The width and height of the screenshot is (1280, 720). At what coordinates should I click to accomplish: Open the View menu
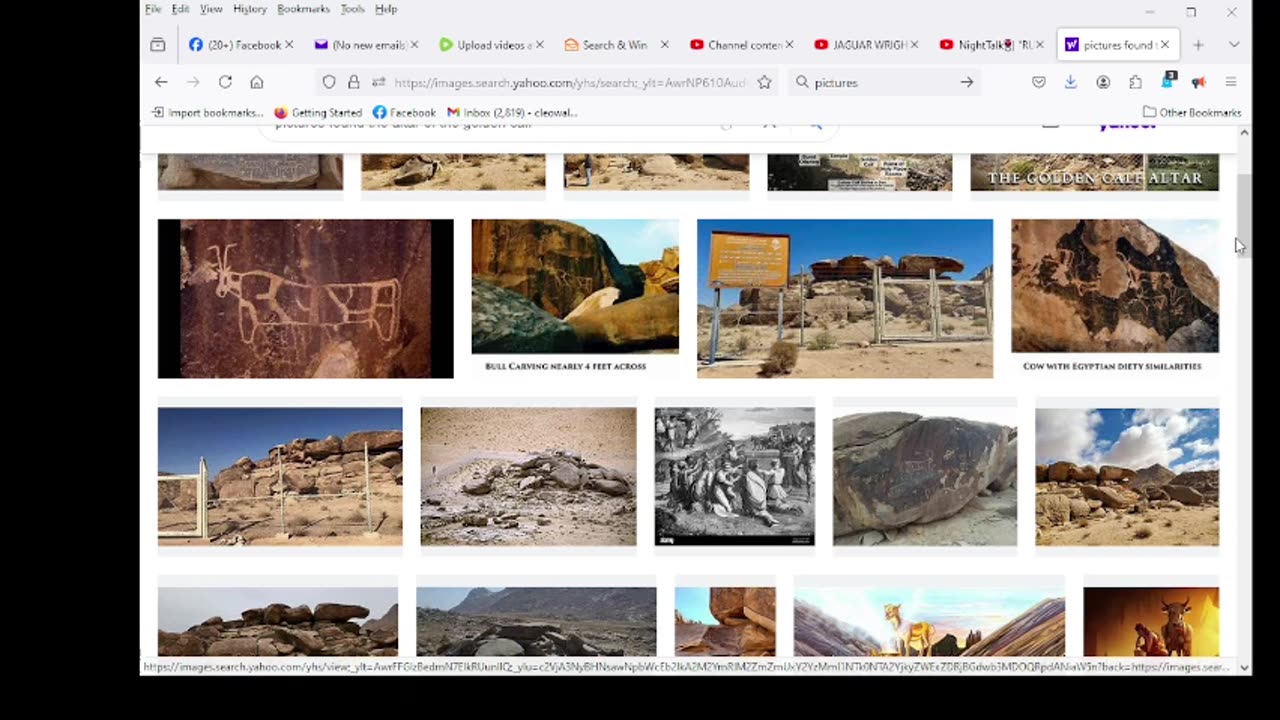pos(211,9)
